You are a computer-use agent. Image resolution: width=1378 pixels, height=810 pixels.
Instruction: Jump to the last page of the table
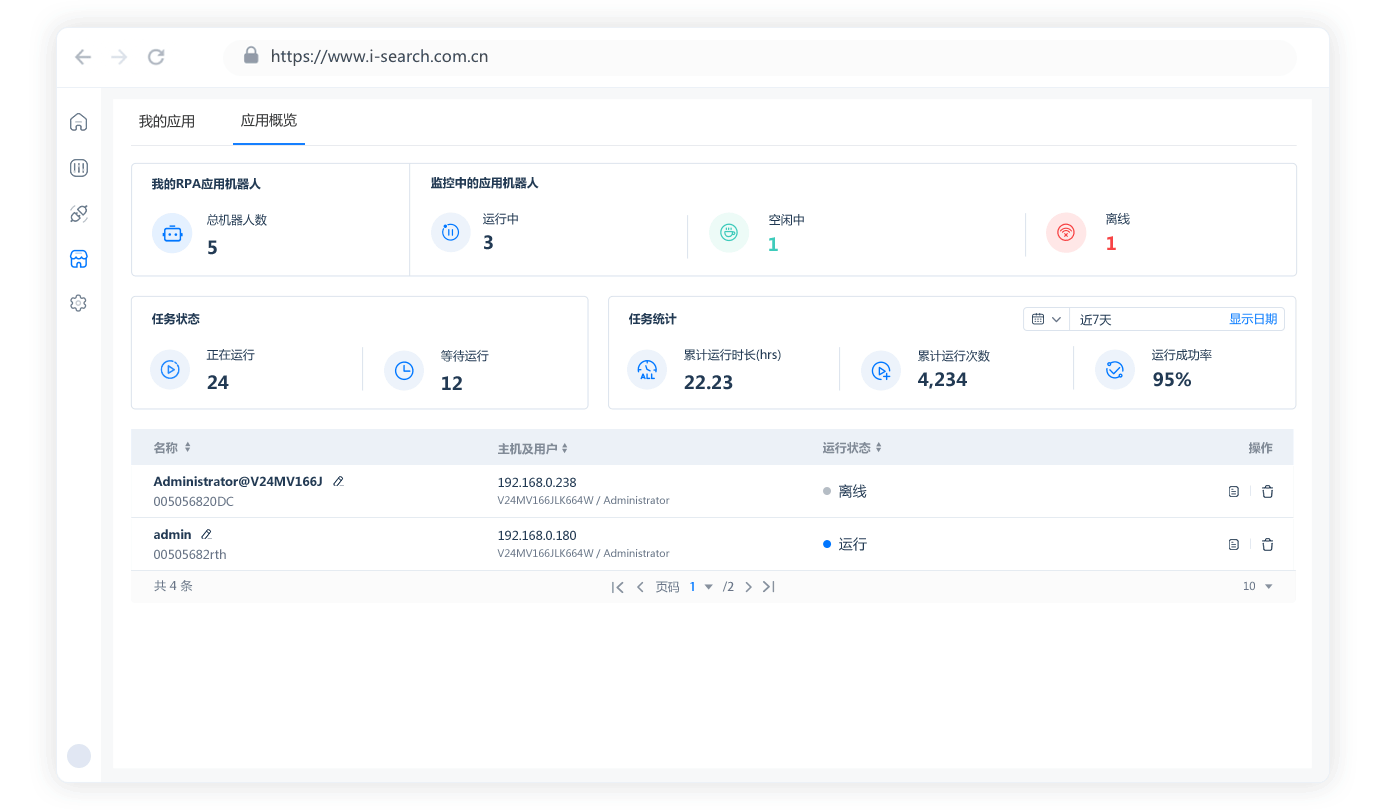(x=768, y=587)
